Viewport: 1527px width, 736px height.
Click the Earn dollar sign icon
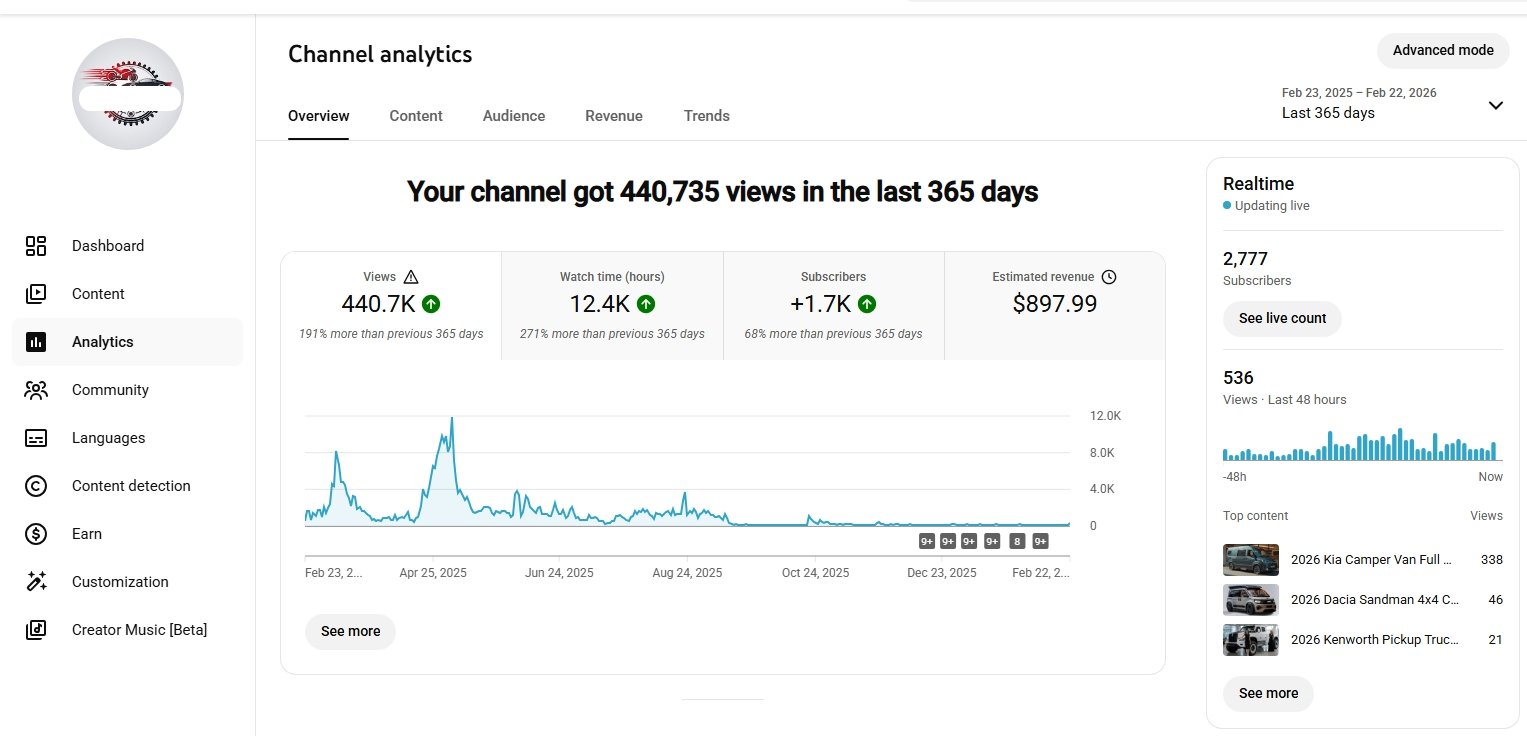[36, 534]
